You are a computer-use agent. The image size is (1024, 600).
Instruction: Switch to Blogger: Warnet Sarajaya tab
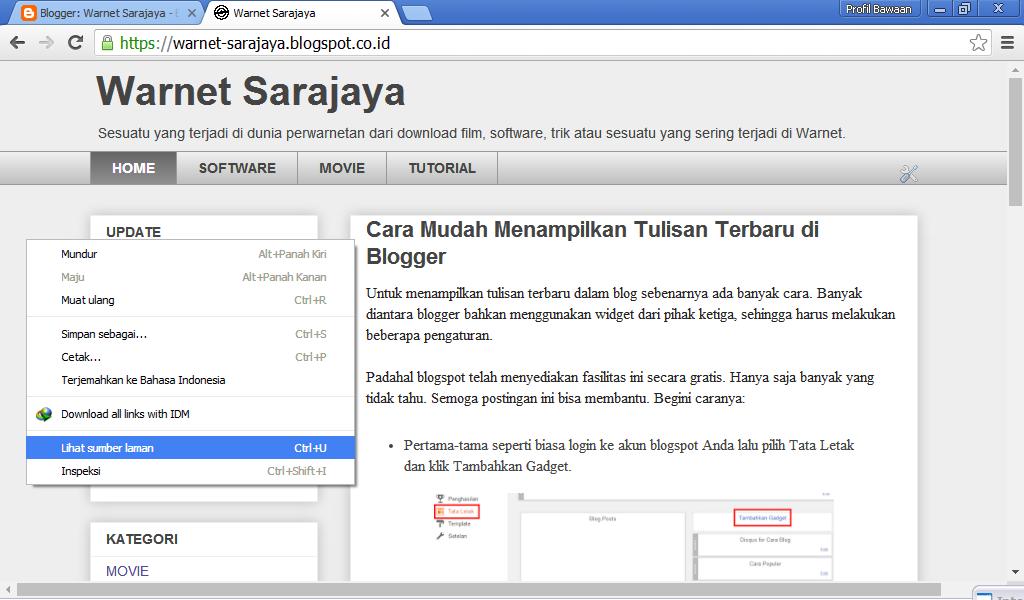[108, 13]
